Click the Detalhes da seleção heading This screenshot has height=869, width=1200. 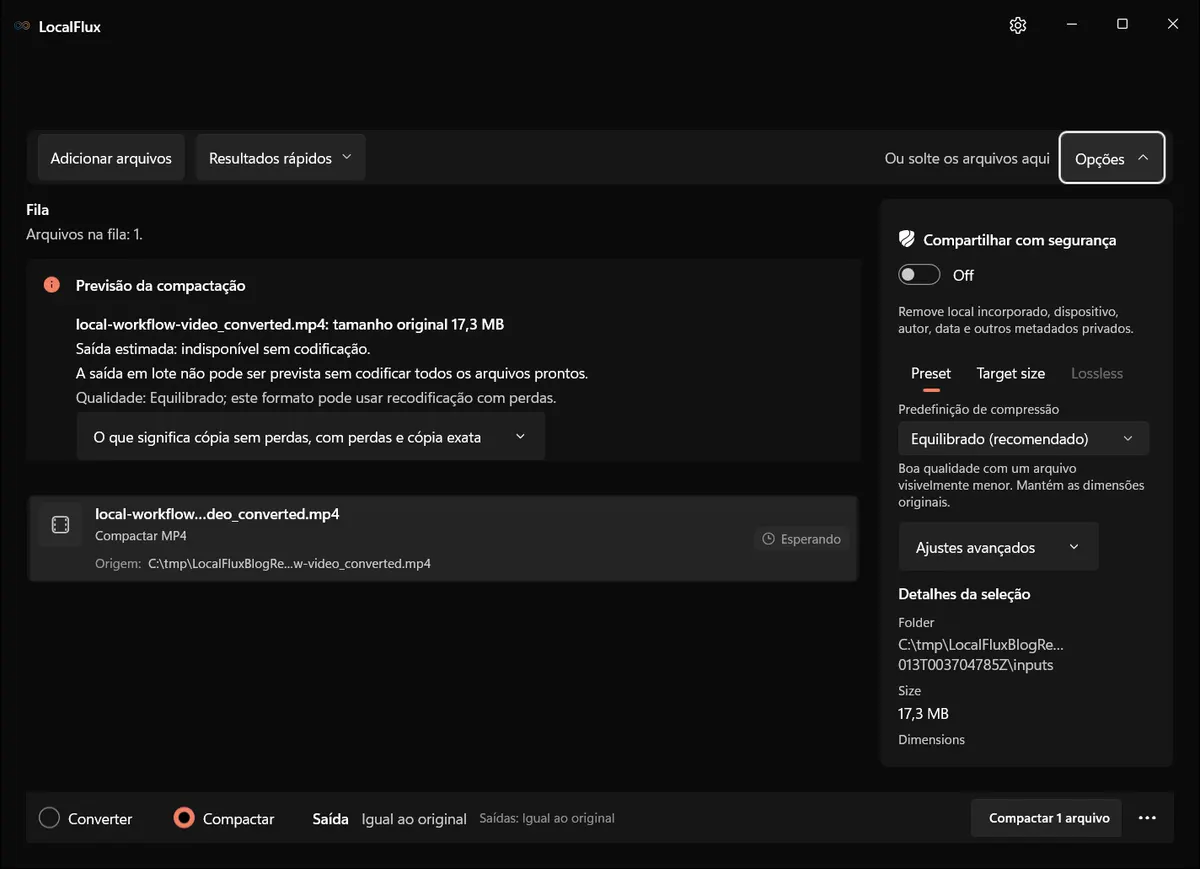(964, 594)
